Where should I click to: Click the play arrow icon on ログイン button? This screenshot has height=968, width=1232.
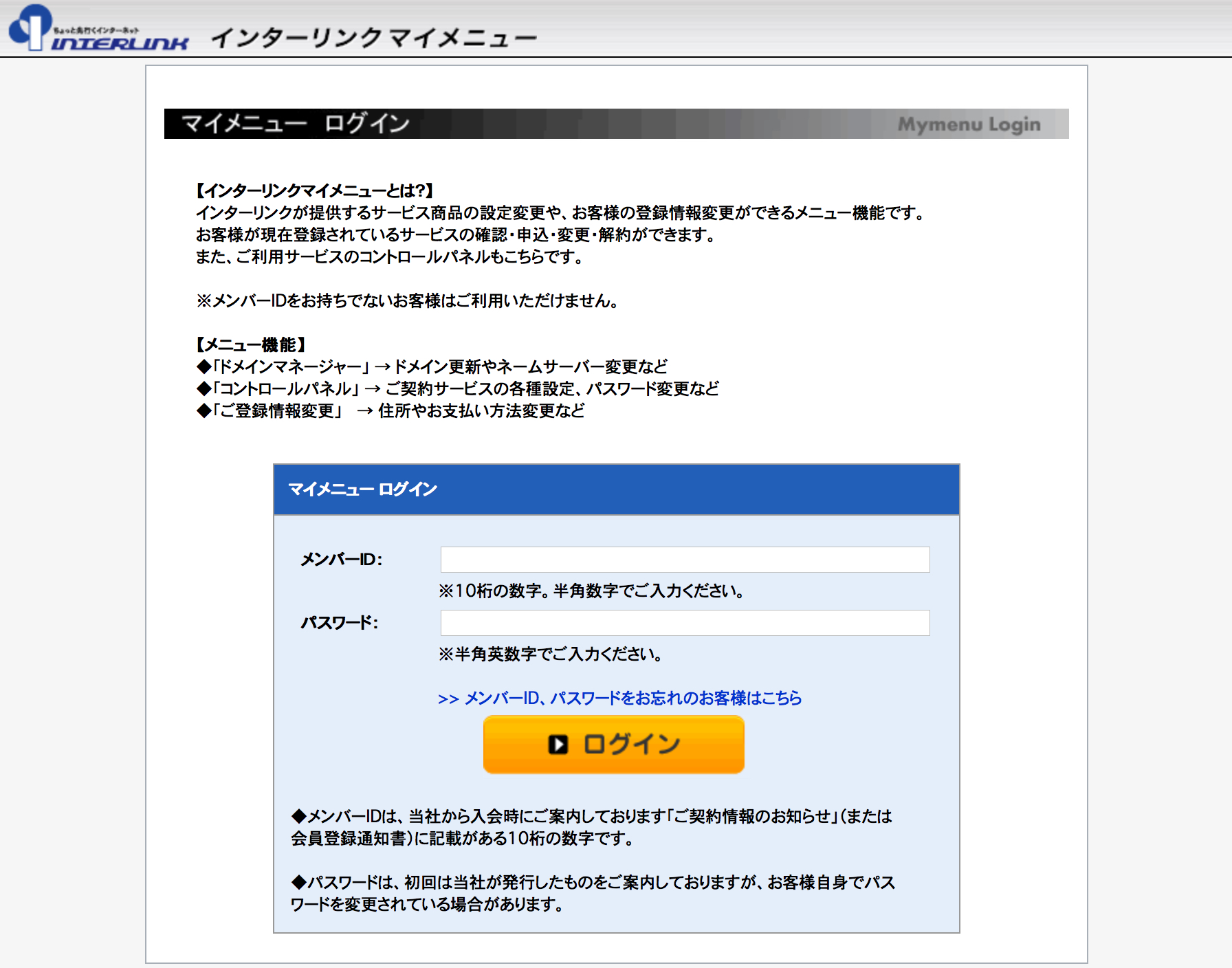click(558, 745)
